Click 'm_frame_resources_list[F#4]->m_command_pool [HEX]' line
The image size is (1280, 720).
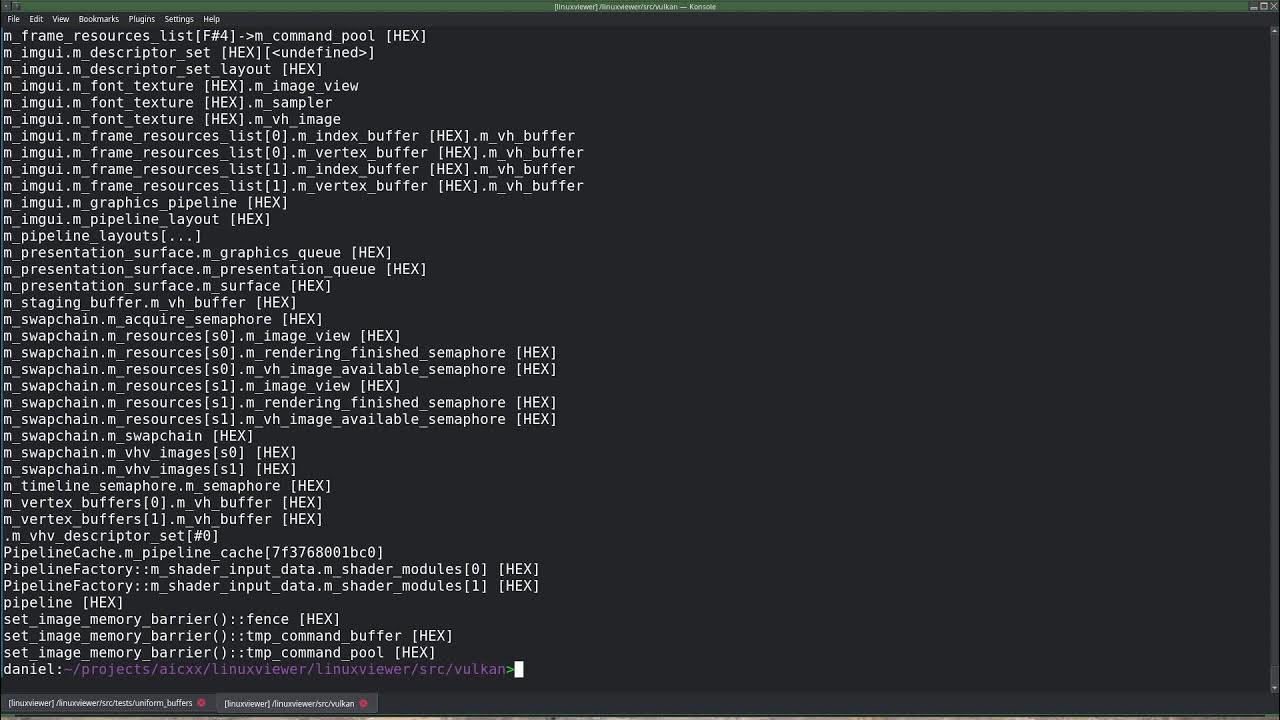point(215,36)
